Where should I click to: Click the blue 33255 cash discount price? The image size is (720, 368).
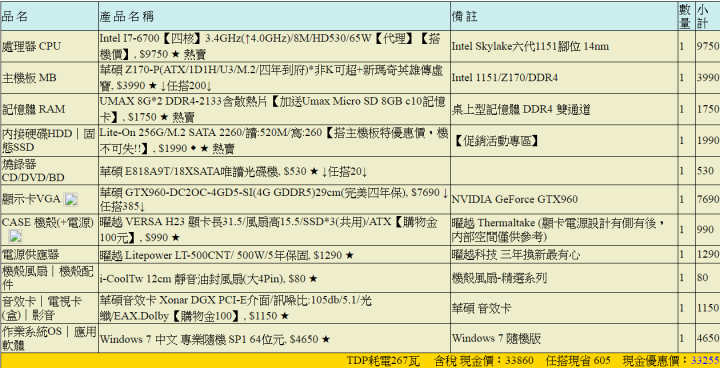click(705, 361)
